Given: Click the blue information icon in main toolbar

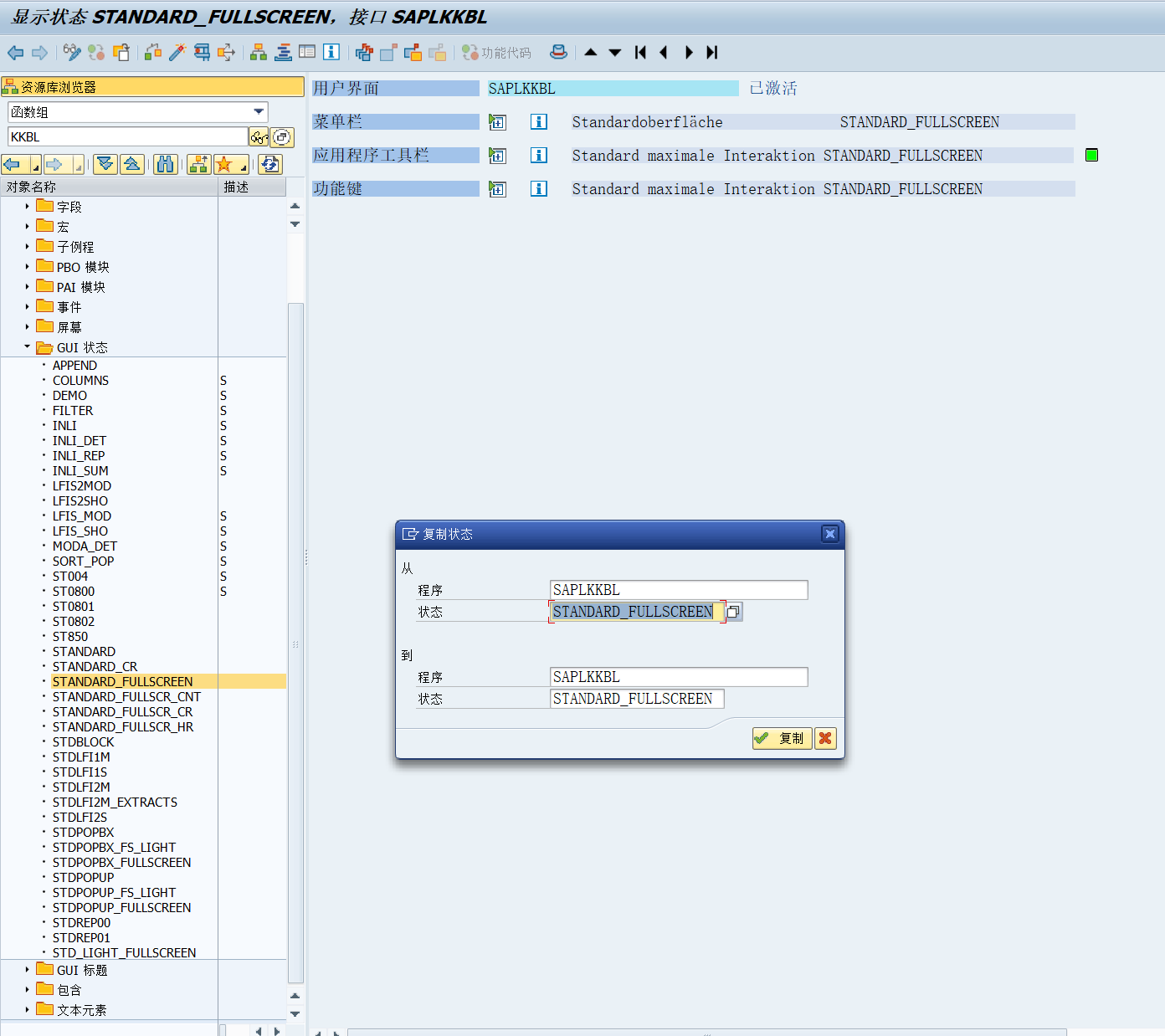Looking at the screenshot, I should pyautogui.click(x=331, y=53).
